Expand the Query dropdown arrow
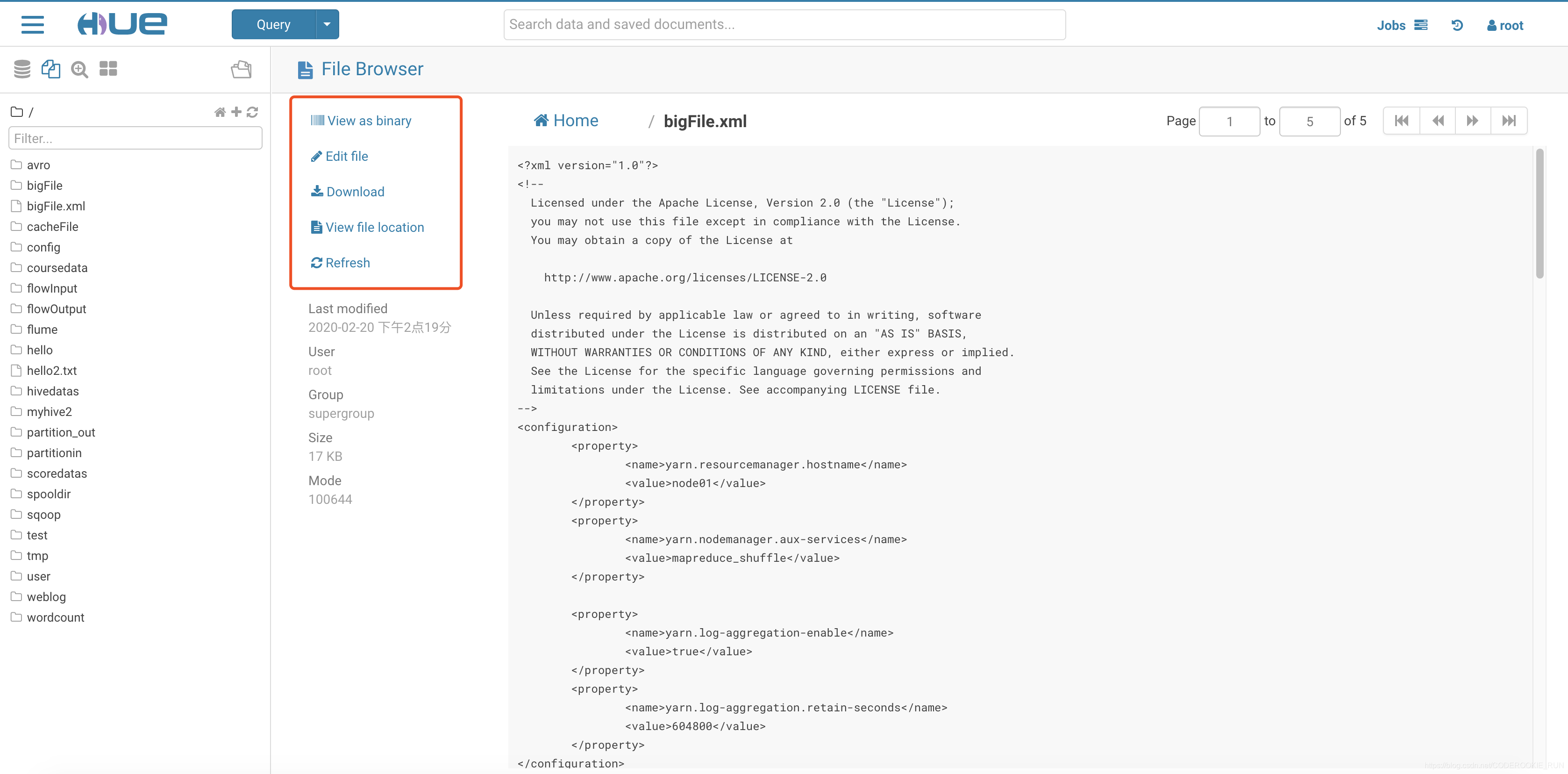Image resolution: width=1568 pixels, height=774 pixels. [327, 24]
